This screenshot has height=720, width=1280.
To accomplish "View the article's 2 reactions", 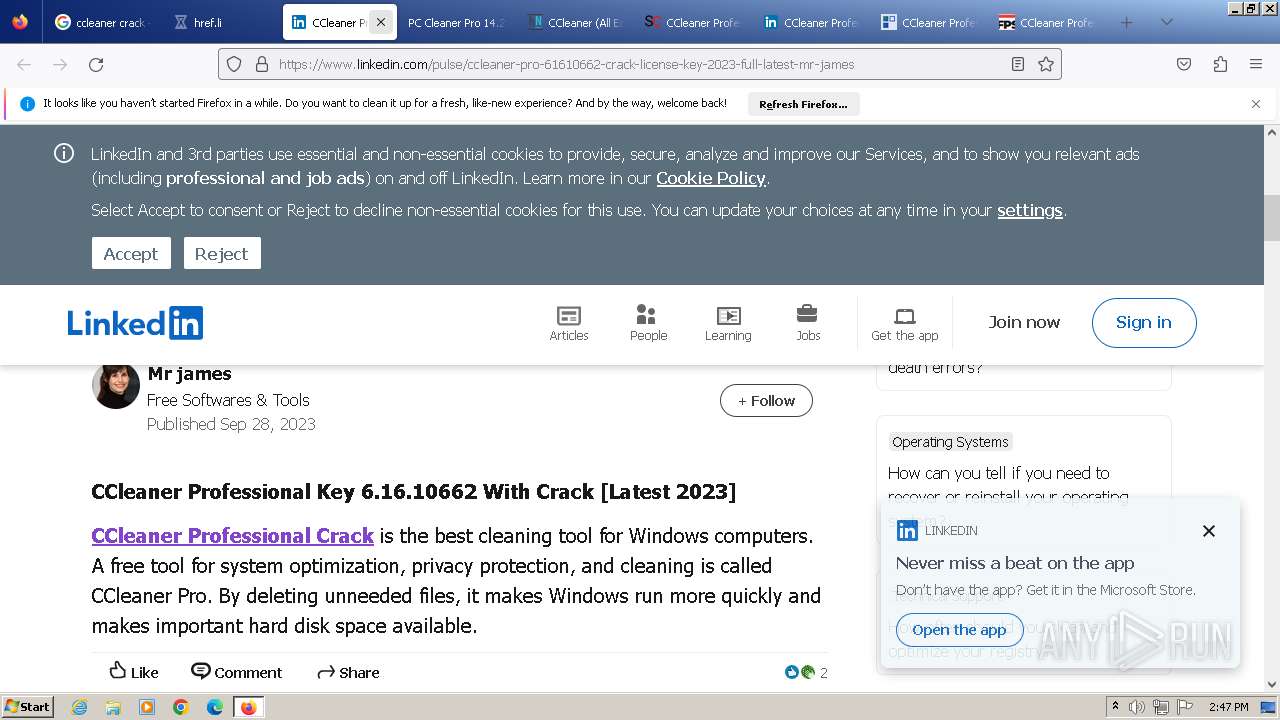I will tap(806, 672).
